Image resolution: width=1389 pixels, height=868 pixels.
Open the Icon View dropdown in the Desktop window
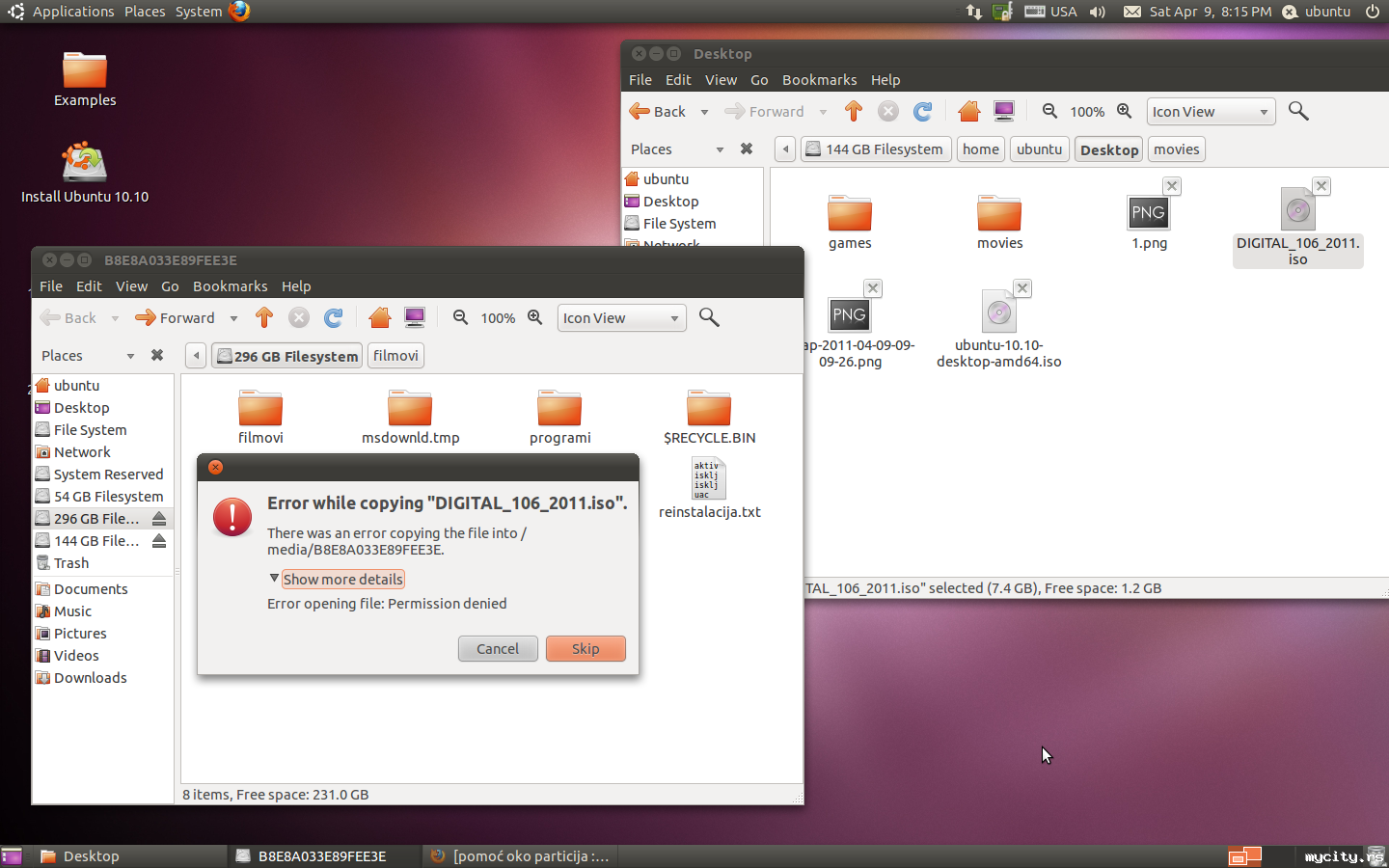[1211, 112]
